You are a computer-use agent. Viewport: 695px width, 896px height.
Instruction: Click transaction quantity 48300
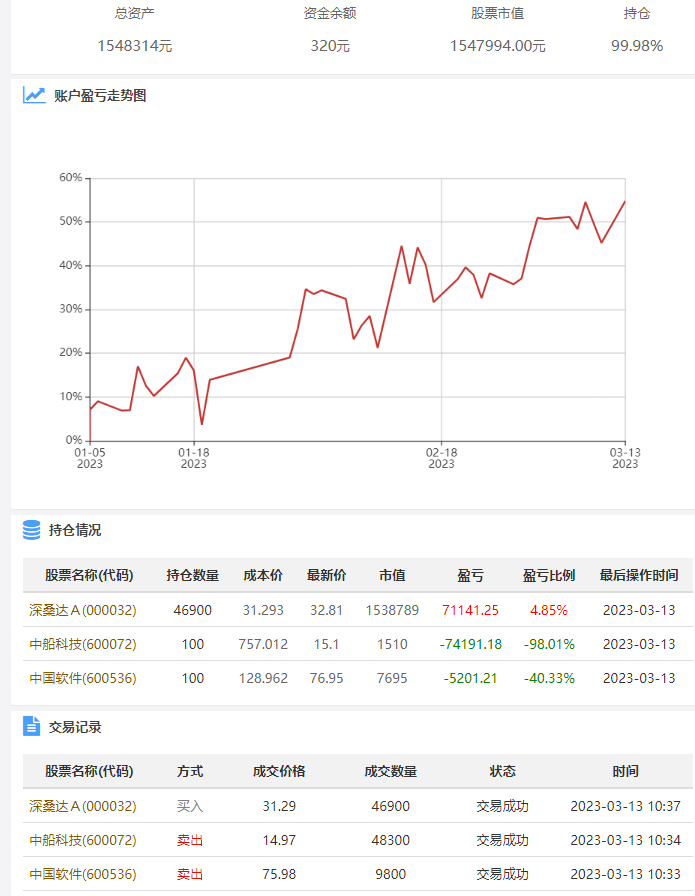click(x=390, y=840)
